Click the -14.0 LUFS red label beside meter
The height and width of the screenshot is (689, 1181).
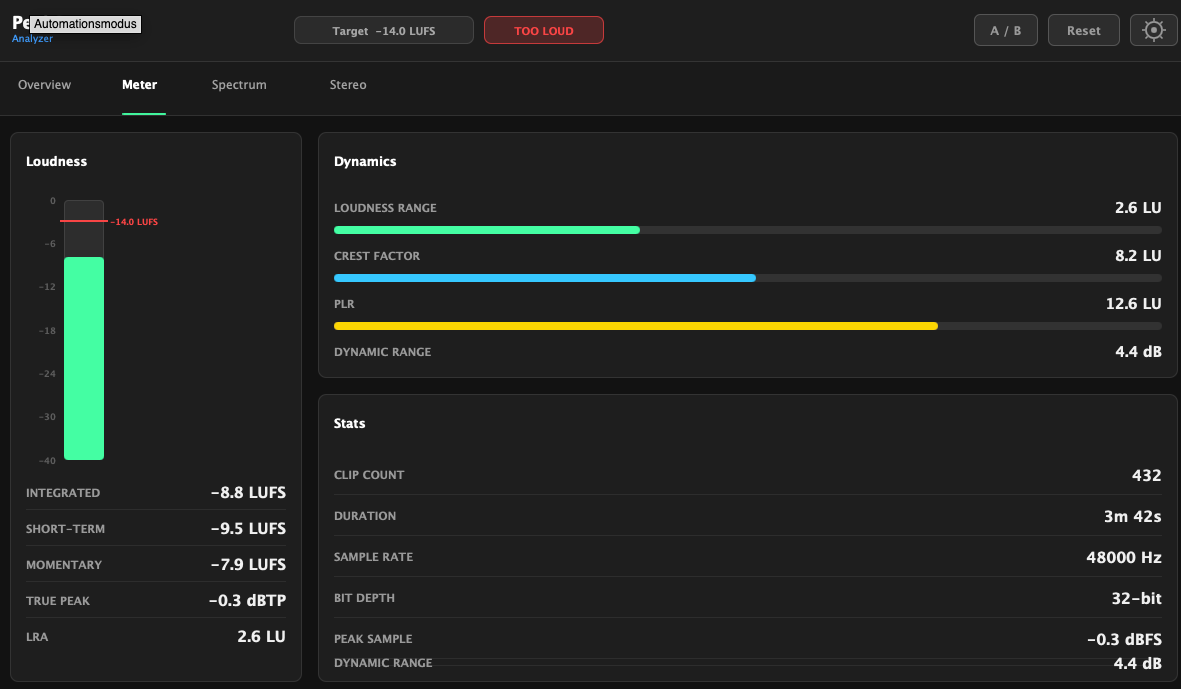click(134, 222)
